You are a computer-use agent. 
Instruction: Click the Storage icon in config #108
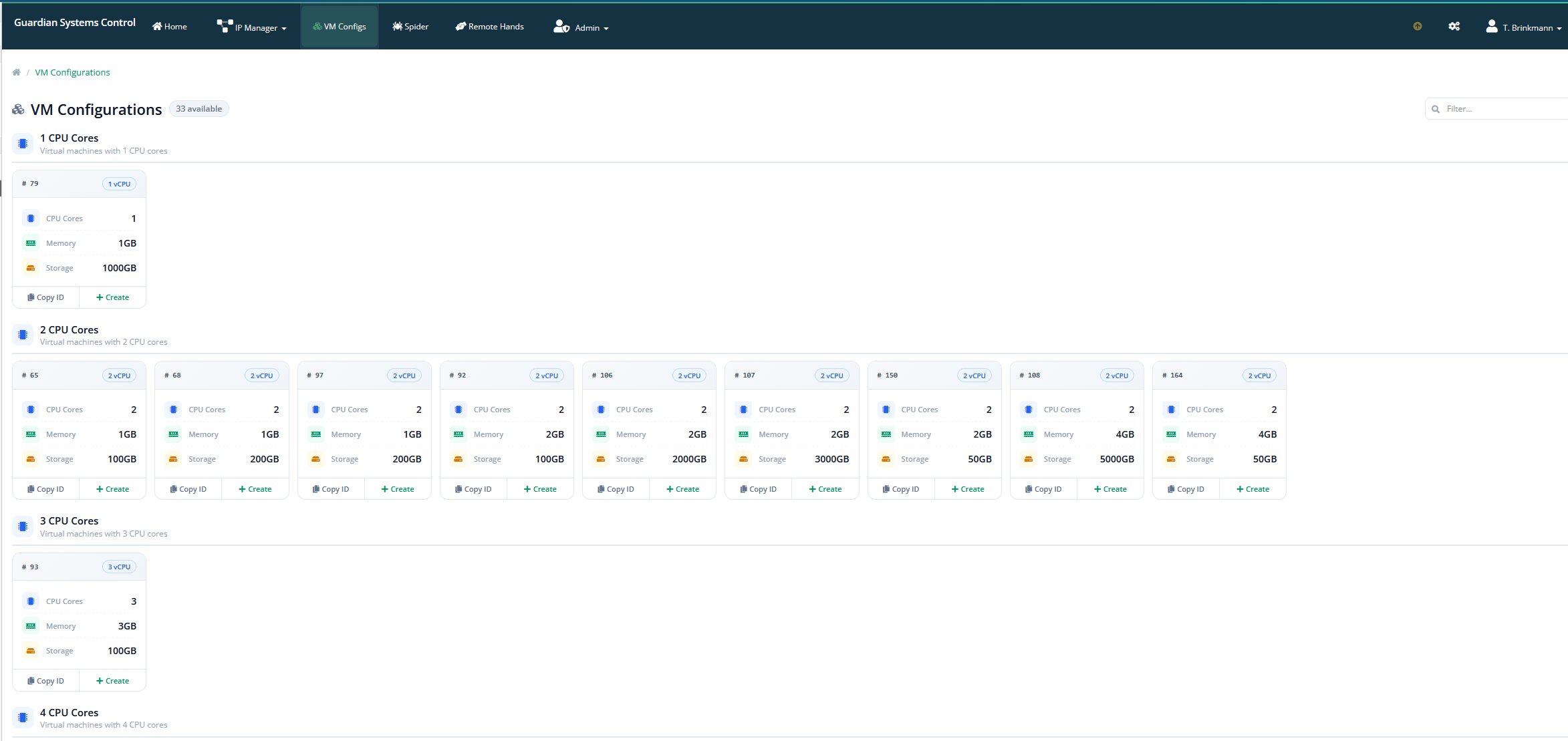pos(1029,459)
